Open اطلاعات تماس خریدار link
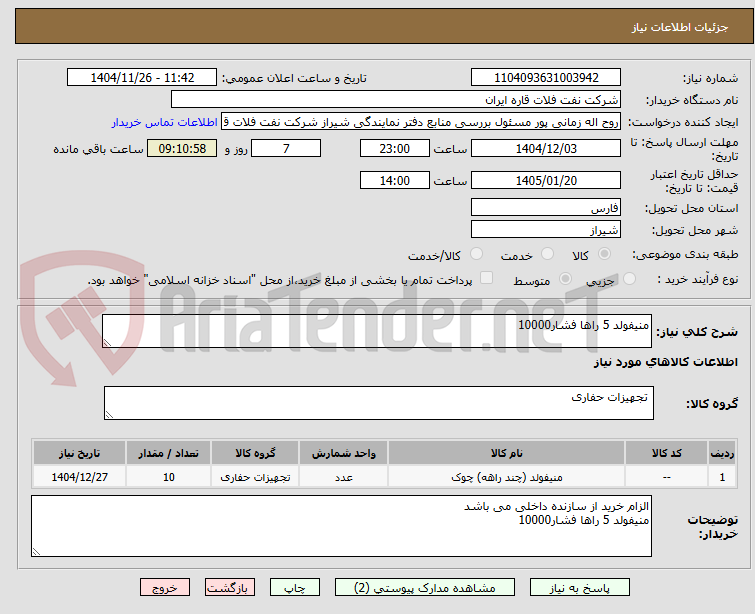This screenshot has height=614, width=755. [165, 122]
